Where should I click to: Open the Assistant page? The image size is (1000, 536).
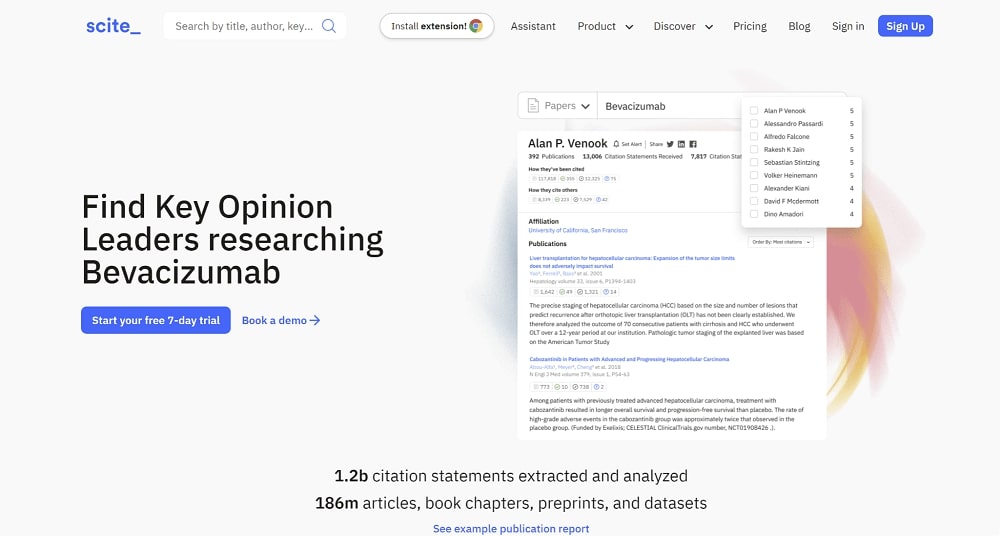[x=533, y=26]
